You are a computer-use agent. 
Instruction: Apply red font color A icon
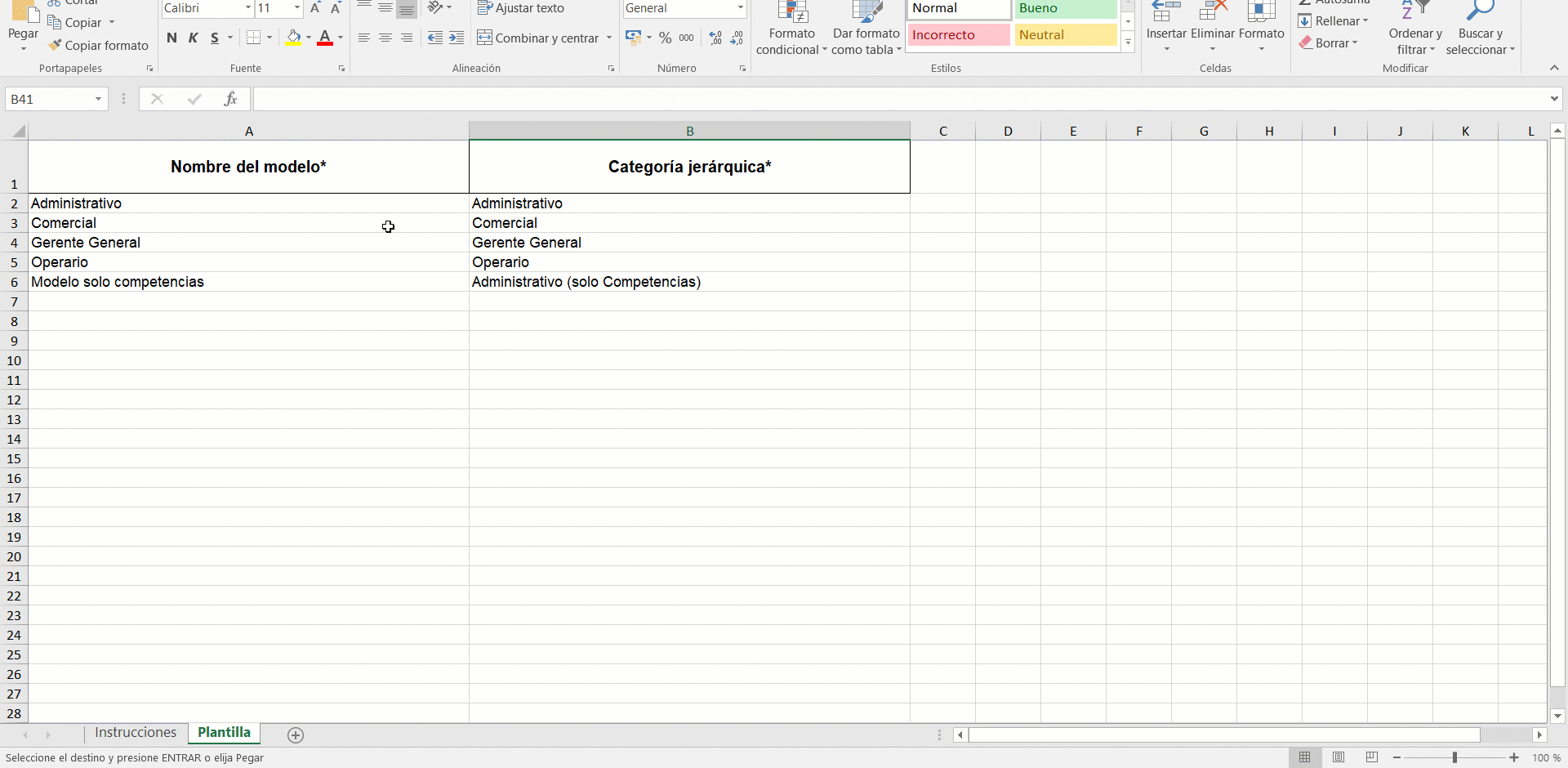325,38
